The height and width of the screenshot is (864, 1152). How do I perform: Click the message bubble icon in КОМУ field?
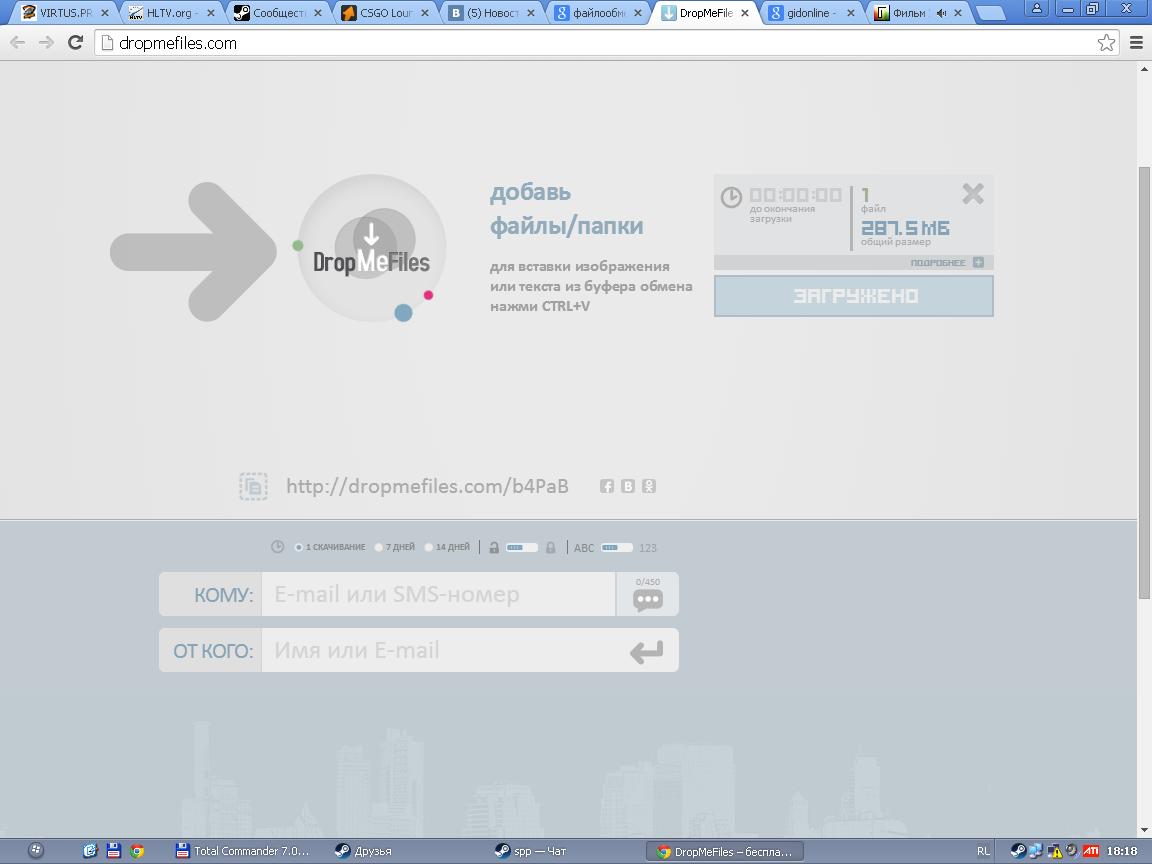pyautogui.click(x=647, y=600)
